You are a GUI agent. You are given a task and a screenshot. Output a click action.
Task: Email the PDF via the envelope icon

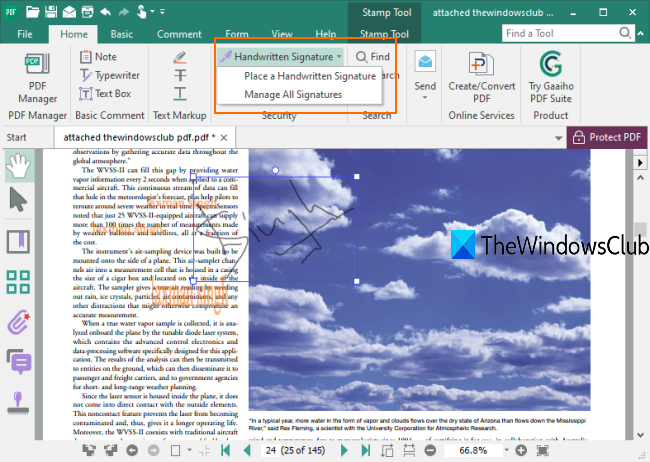click(69, 12)
